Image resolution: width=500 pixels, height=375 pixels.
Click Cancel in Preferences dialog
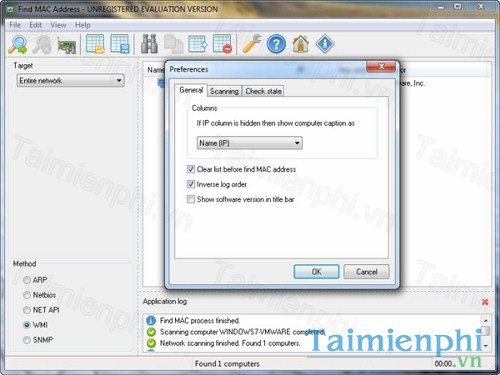point(366,272)
